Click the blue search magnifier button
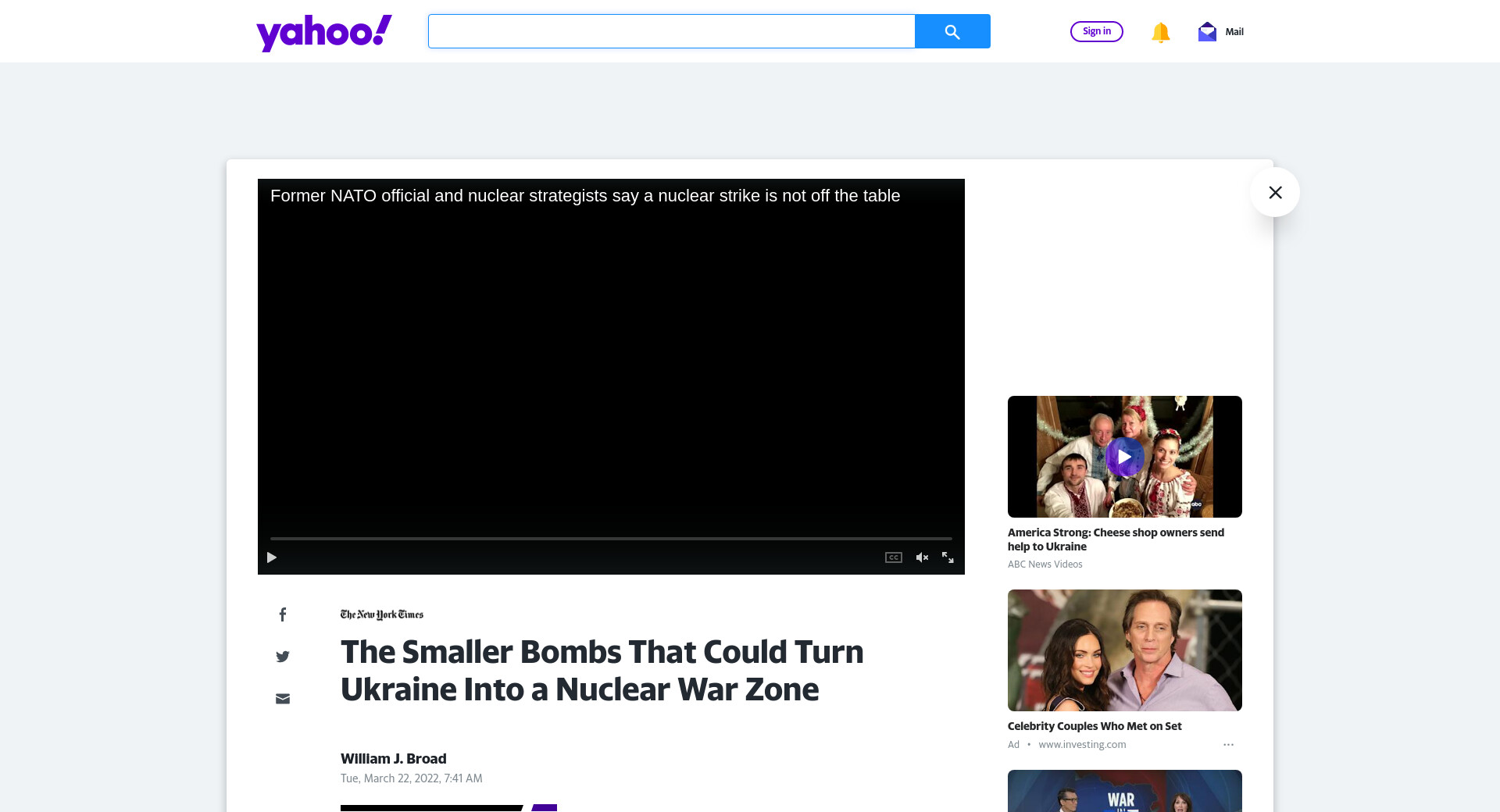 (x=952, y=31)
